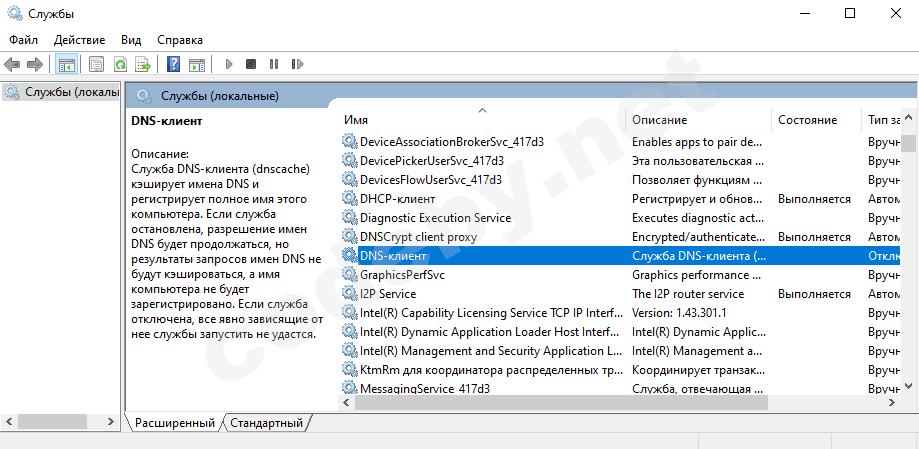Click the gear icon of MessagingService_417d3 row
919x449 pixels.
tap(349, 388)
